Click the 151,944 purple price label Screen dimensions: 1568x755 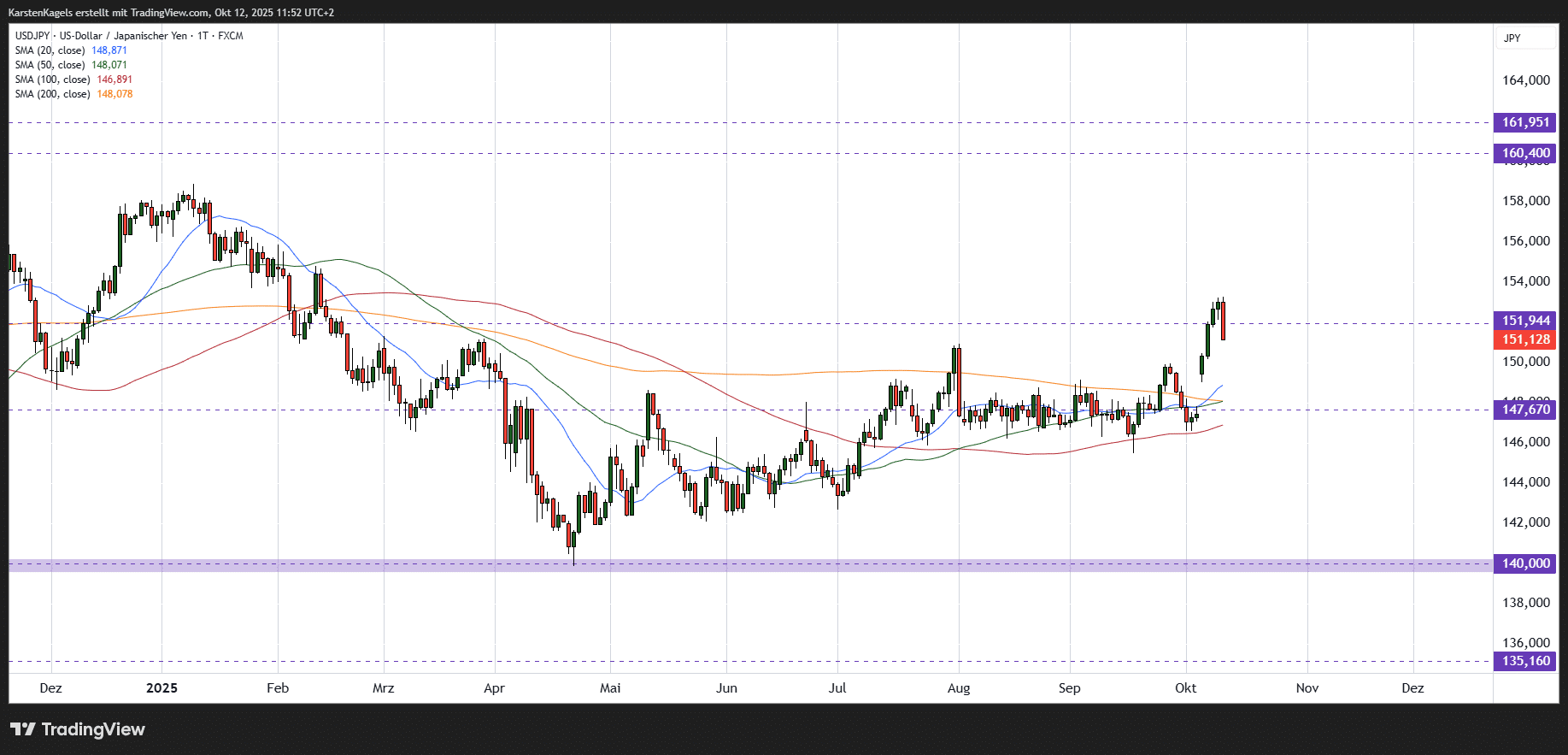point(1525,321)
